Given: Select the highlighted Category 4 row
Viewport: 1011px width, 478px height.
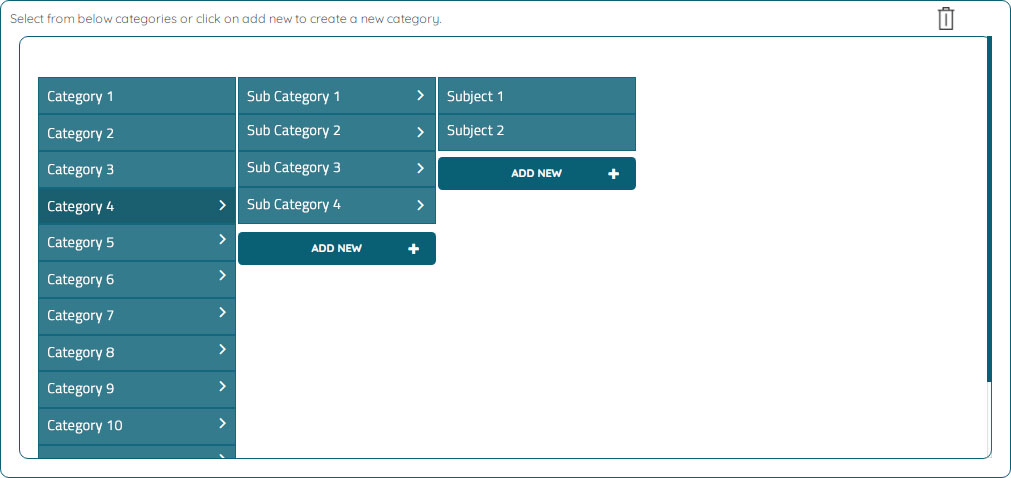Looking at the screenshot, I should tap(137, 206).
